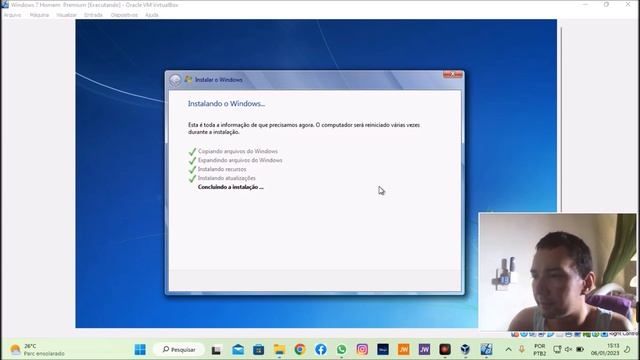Open the Visualizar menu
Viewport: 640px width, 360px height.
(66, 15)
